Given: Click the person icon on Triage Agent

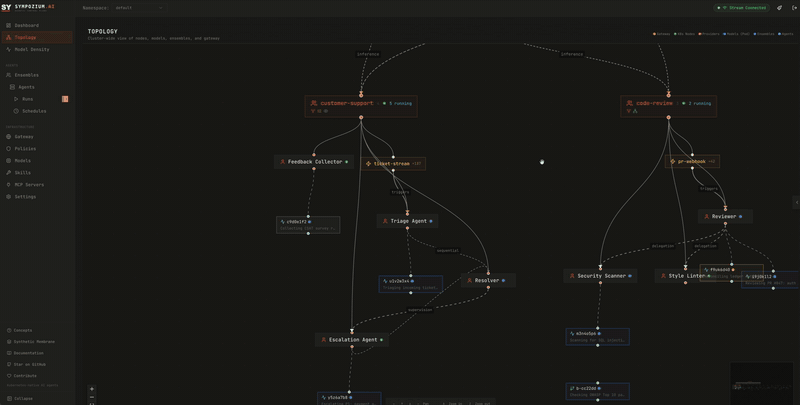Looking at the screenshot, I should [x=385, y=221].
